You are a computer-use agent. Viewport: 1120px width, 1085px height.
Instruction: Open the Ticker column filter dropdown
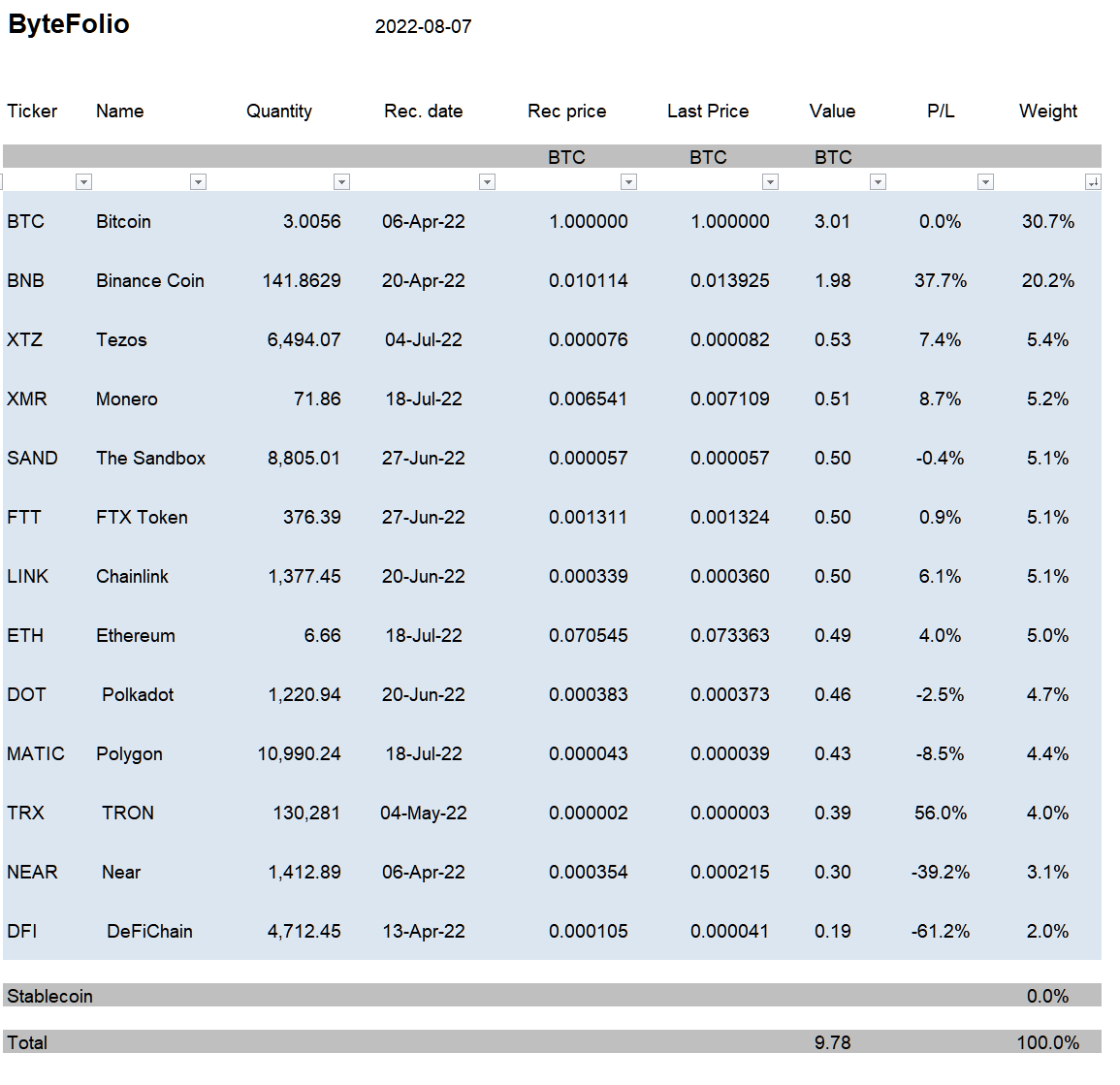83,182
